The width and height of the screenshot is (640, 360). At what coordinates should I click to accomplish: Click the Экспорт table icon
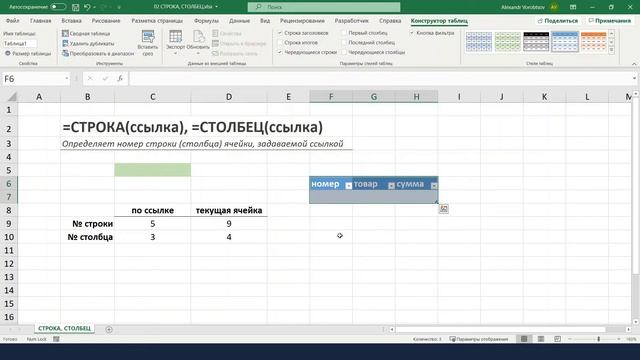click(176, 37)
